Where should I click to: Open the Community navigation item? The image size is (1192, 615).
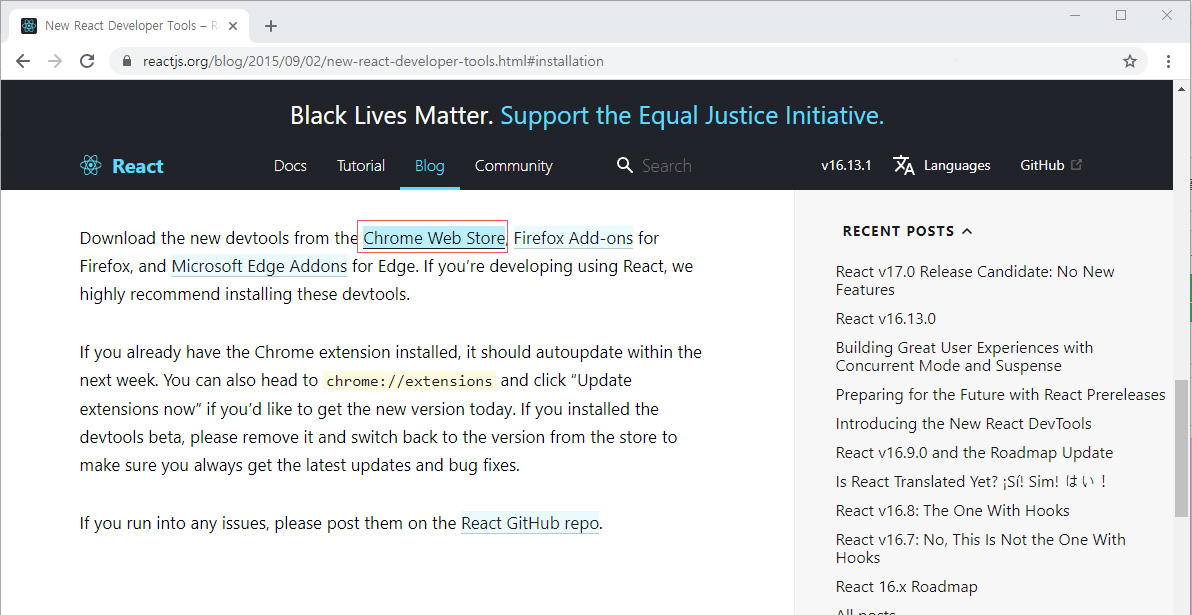(x=514, y=166)
